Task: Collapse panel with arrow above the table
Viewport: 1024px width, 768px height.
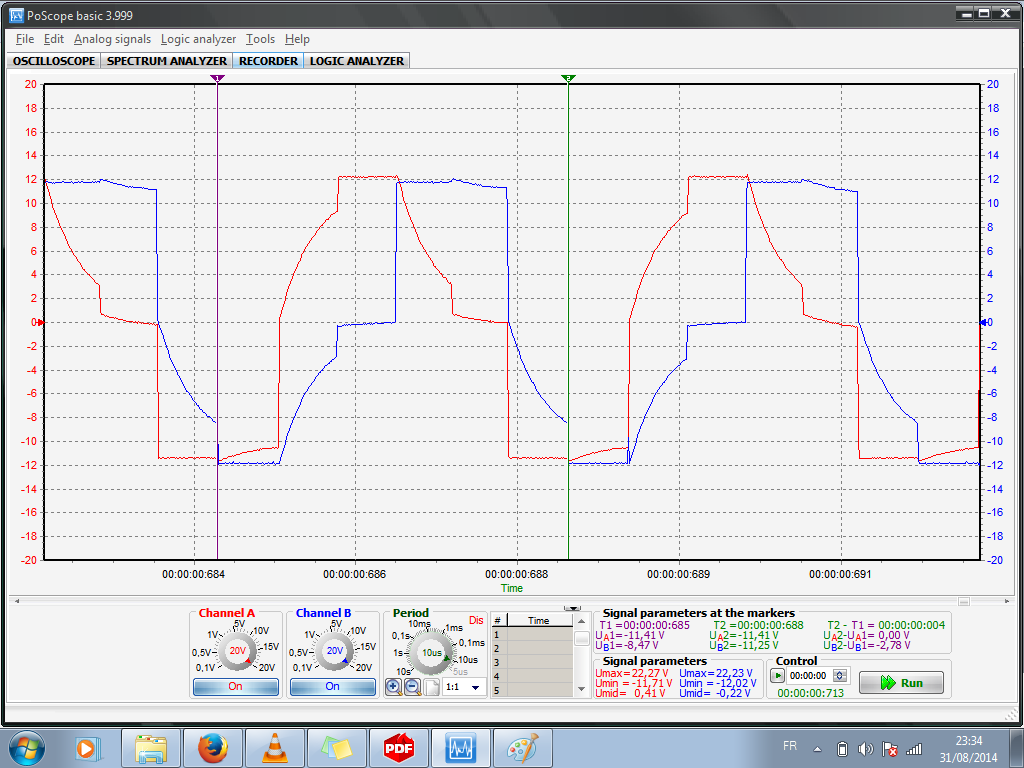Action: tap(573, 608)
